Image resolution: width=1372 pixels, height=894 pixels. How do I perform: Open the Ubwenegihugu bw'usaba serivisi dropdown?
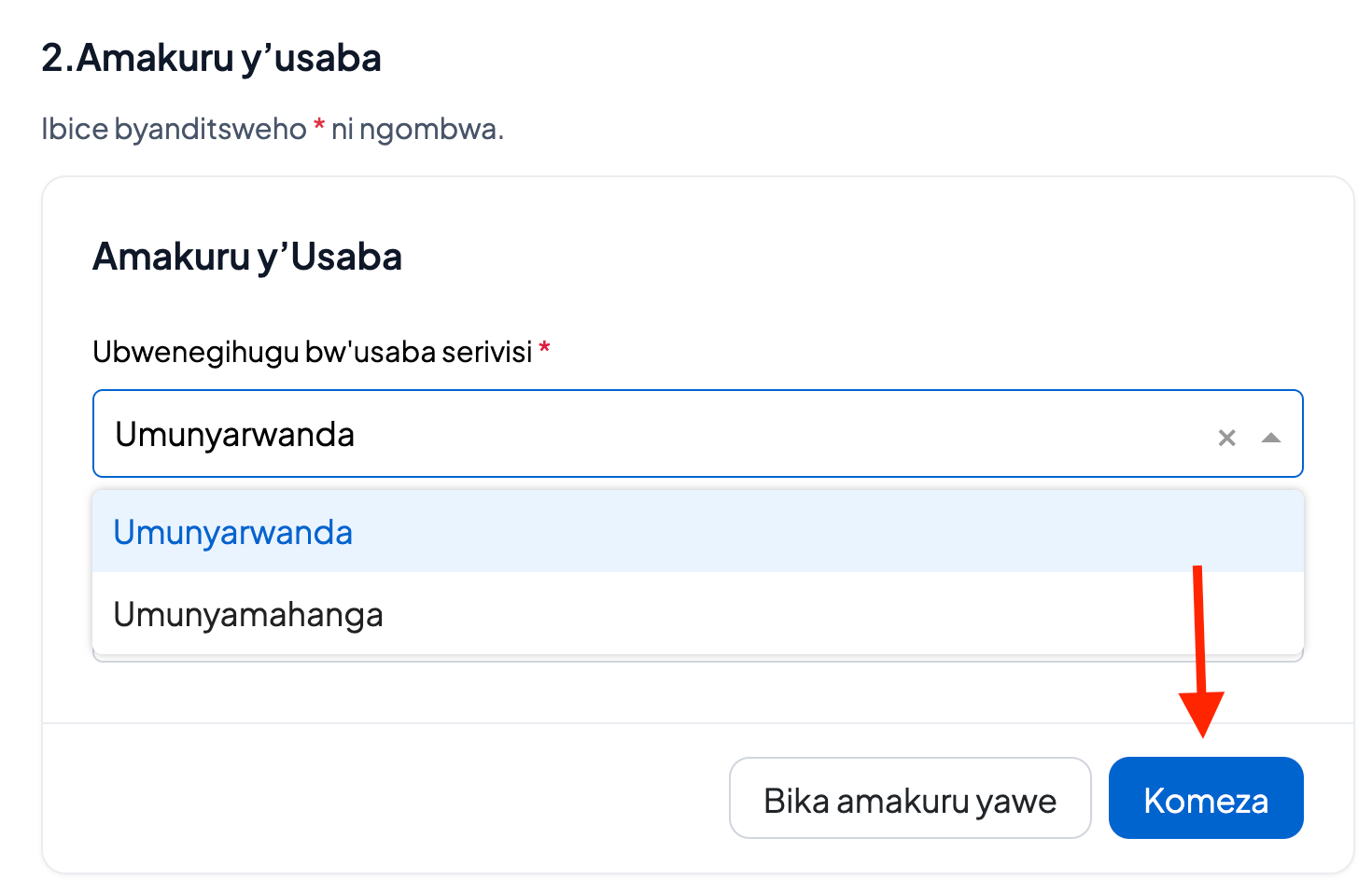click(1272, 436)
